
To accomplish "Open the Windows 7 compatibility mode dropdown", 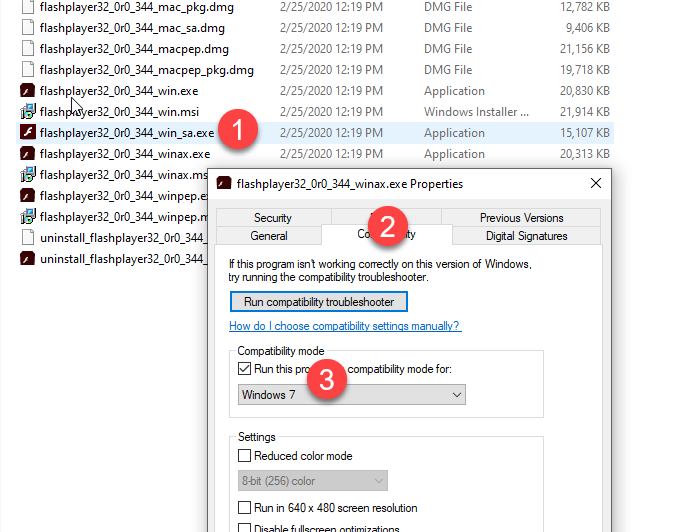I will point(352,395).
